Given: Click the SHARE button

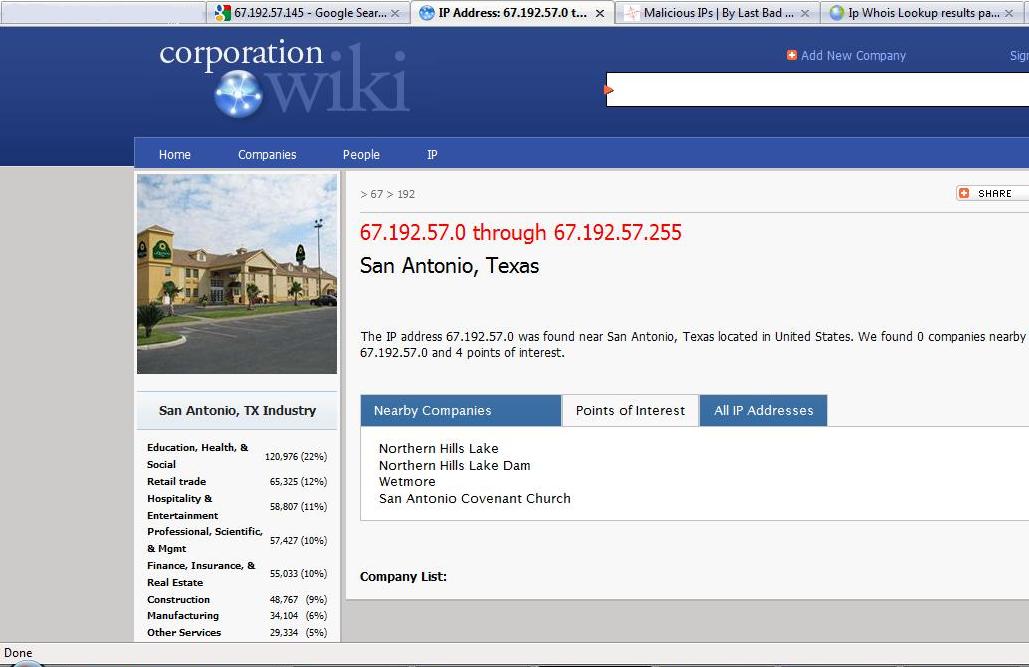Looking at the screenshot, I should point(992,193).
